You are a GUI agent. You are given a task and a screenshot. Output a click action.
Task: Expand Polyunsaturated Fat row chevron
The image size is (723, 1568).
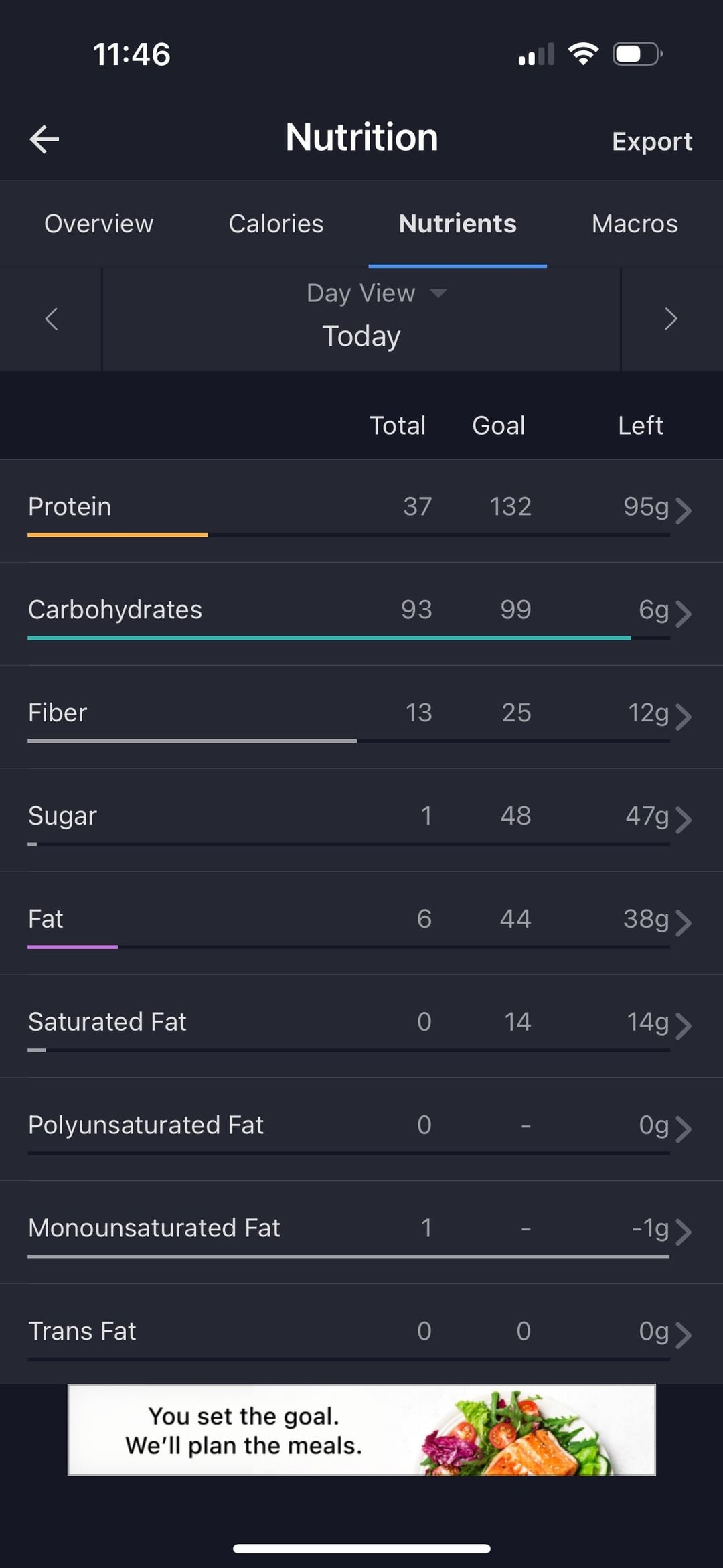click(x=683, y=1129)
